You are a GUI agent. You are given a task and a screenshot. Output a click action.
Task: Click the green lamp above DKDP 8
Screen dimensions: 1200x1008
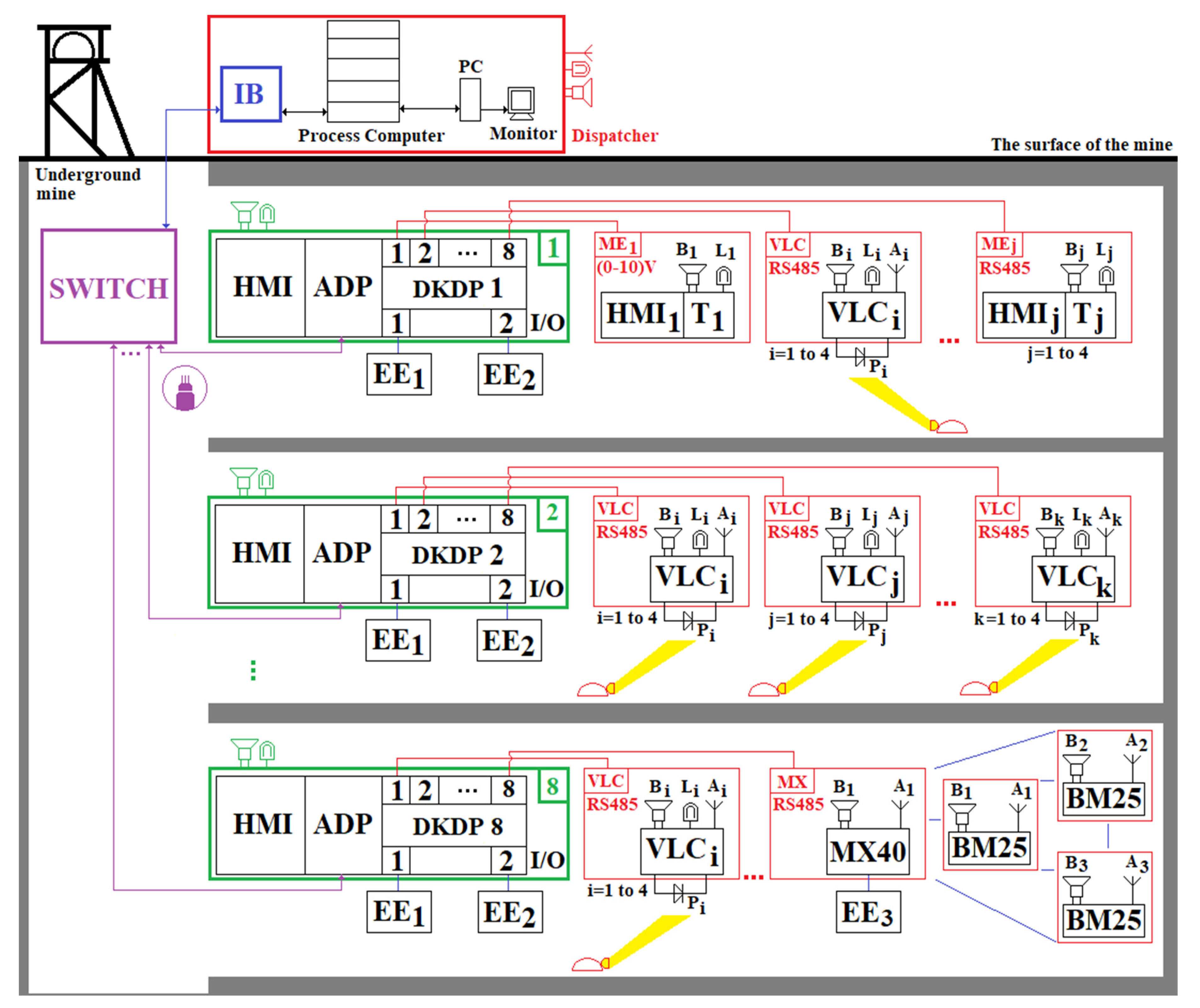[x=267, y=751]
